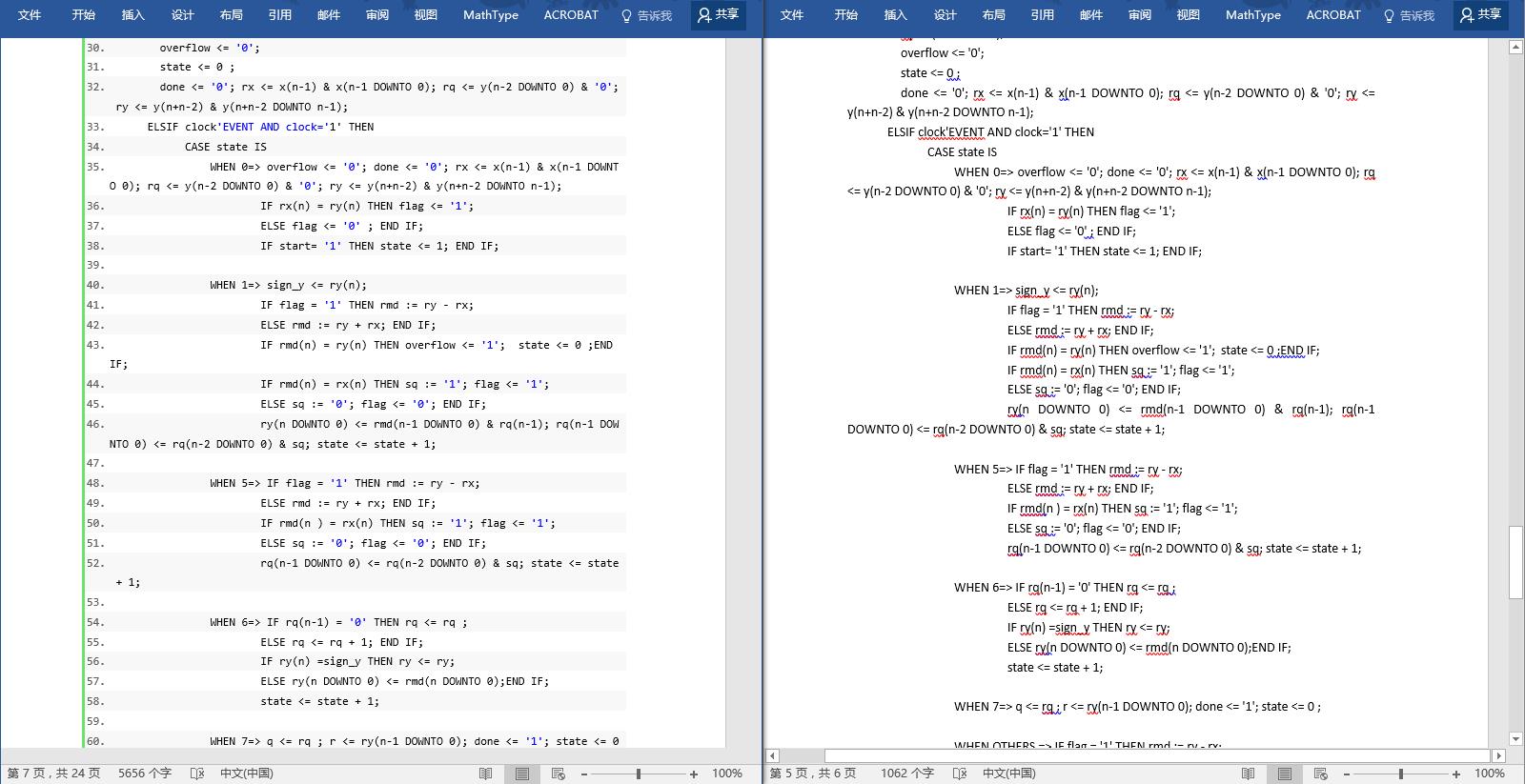Open 文件 tab in left Word window
The width and height of the screenshot is (1525, 784).
pyautogui.click(x=30, y=14)
